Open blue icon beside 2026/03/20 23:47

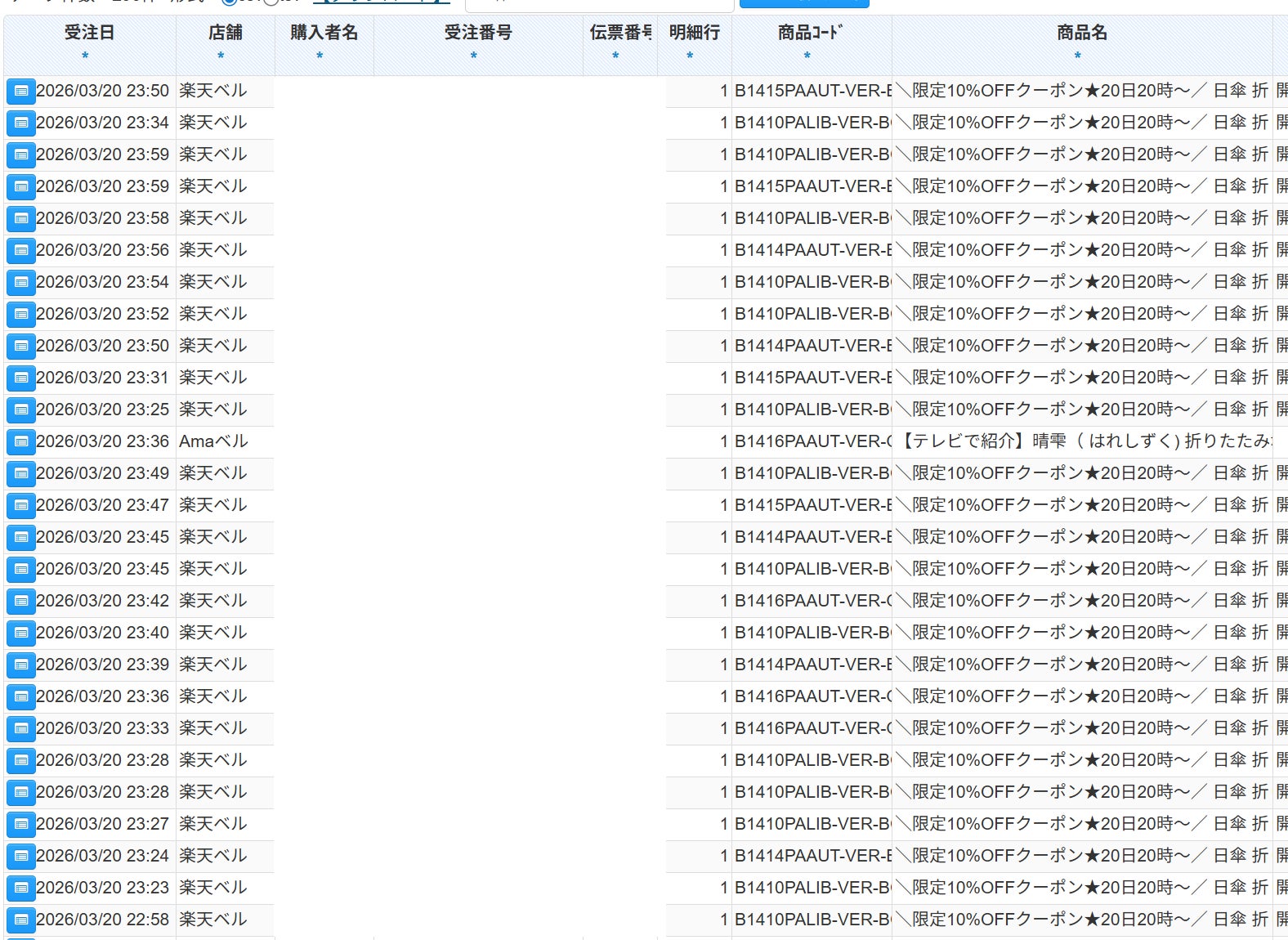pos(21,505)
